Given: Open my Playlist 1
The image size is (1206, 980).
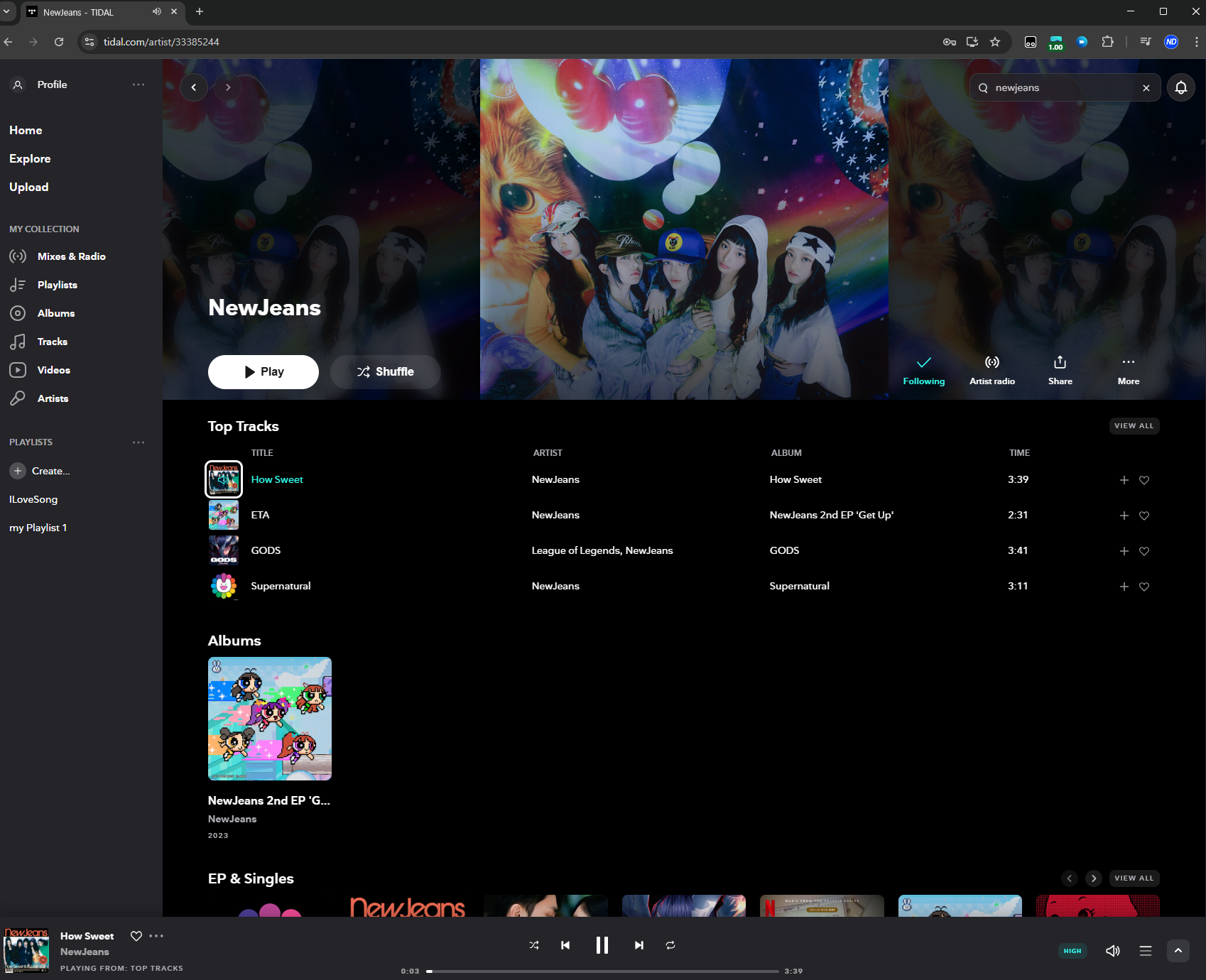Looking at the screenshot, I should coord(38,528).
